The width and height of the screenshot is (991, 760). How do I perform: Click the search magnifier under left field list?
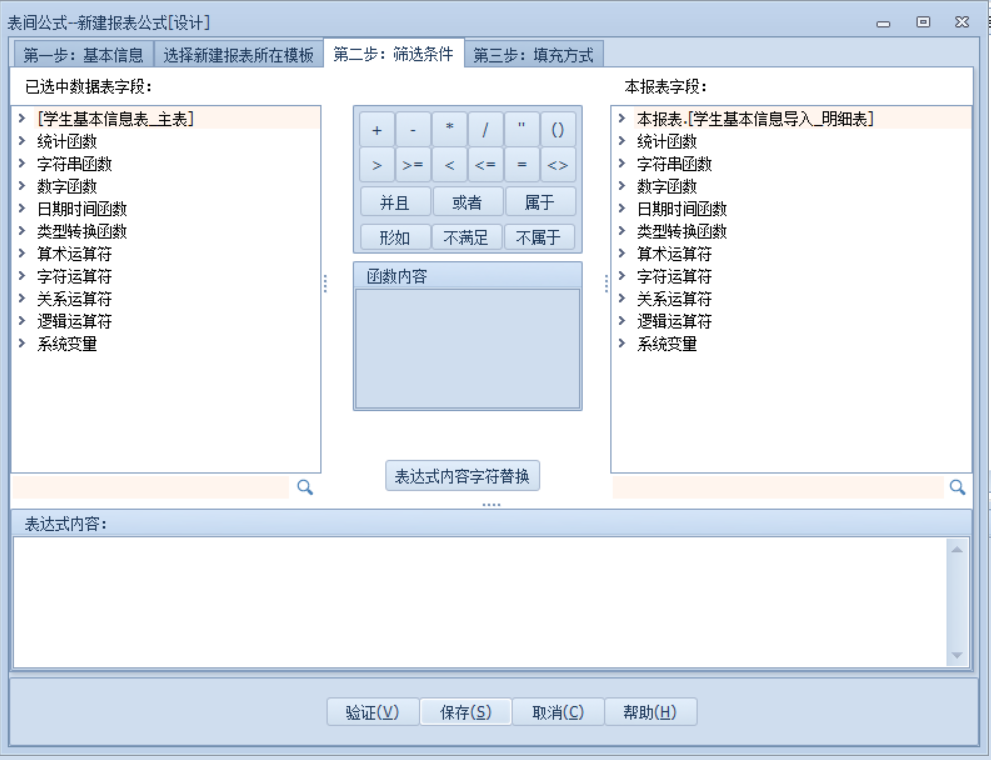pos(306,487)
